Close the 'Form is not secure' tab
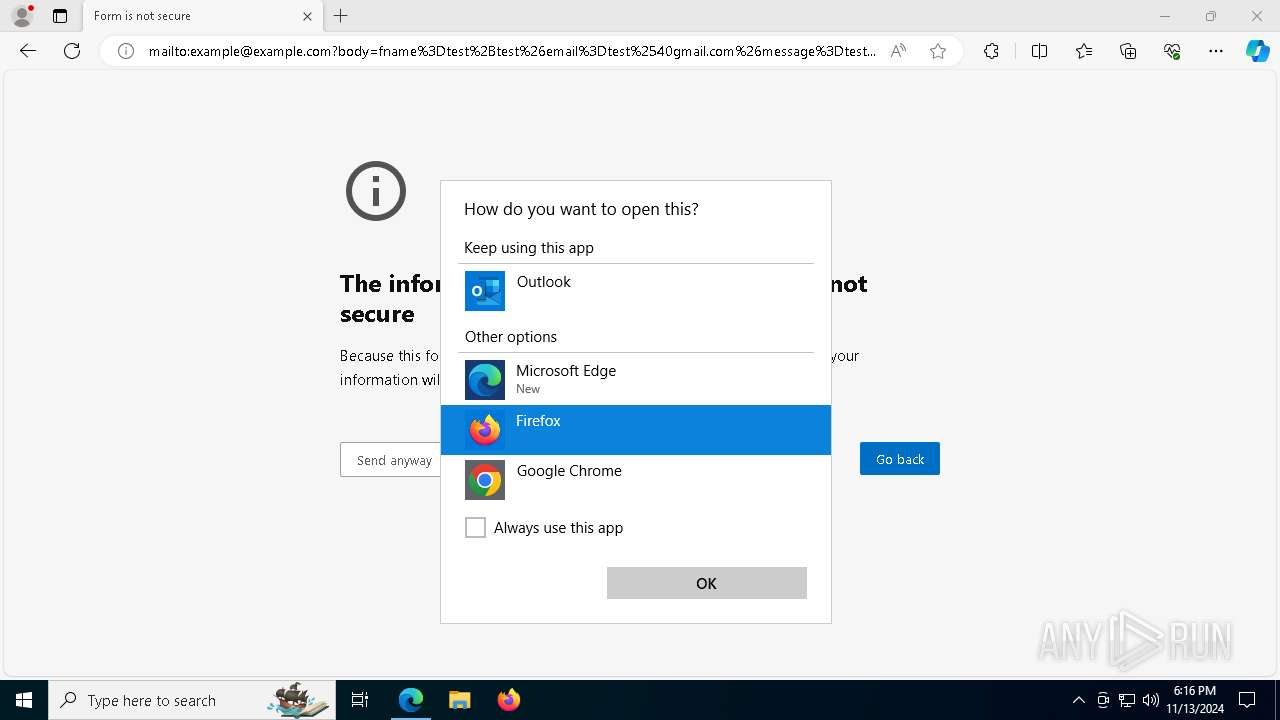 click(307, 16)
